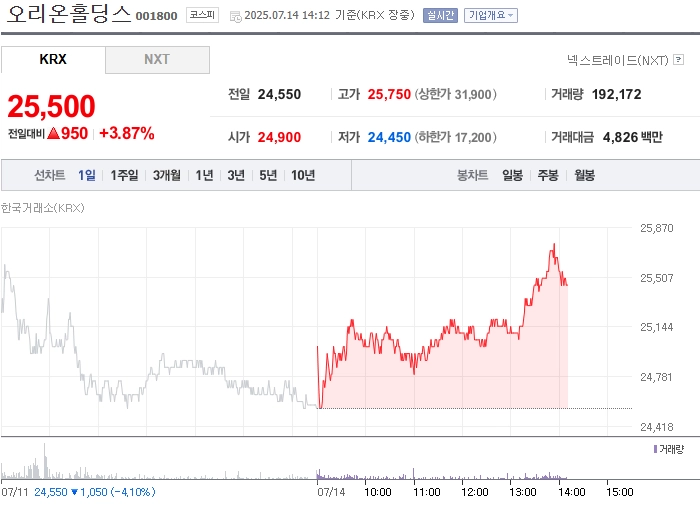Select the 1일 line chart period

coord(87,175)
